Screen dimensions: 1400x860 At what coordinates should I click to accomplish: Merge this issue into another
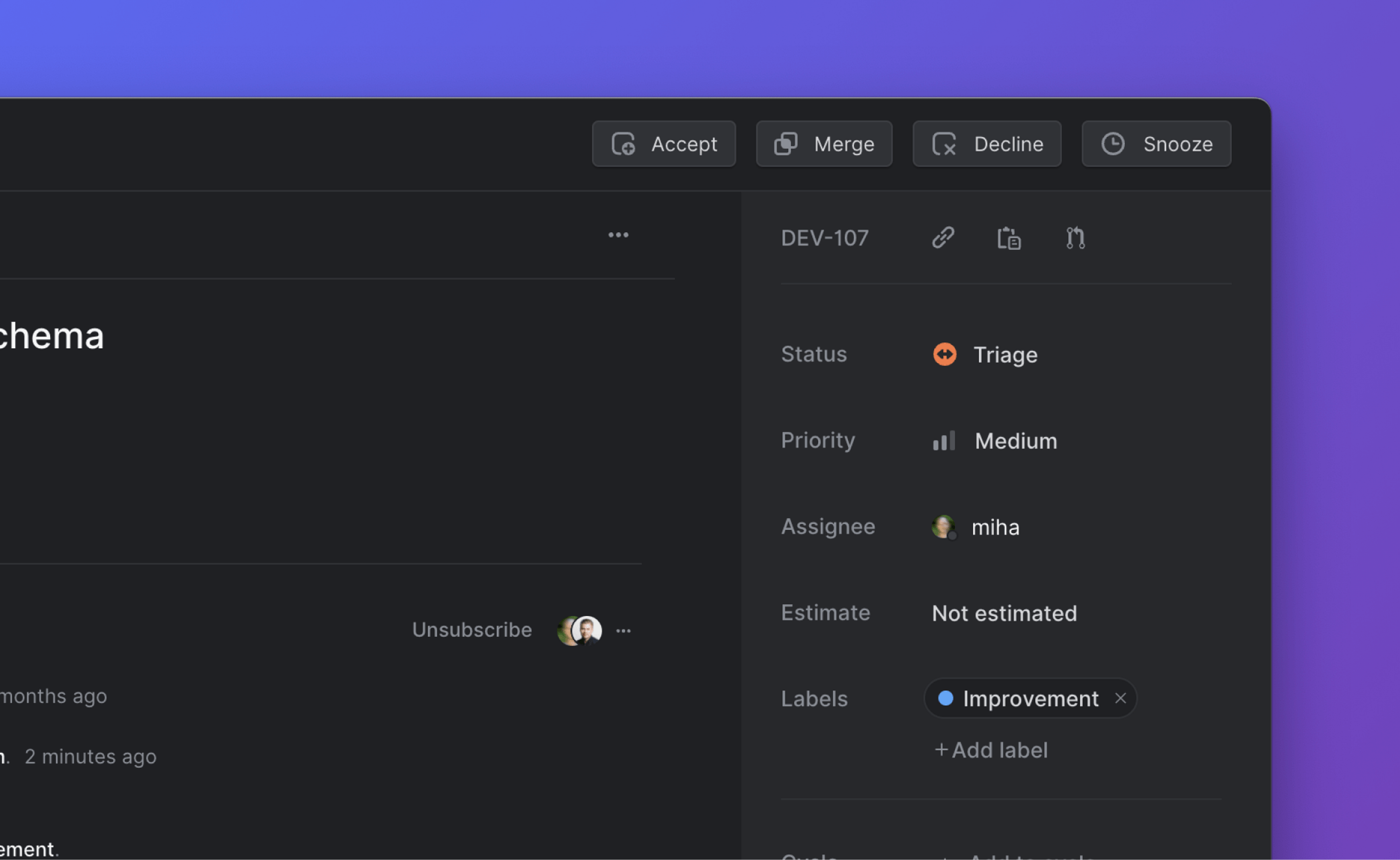[x=823, y=144]
